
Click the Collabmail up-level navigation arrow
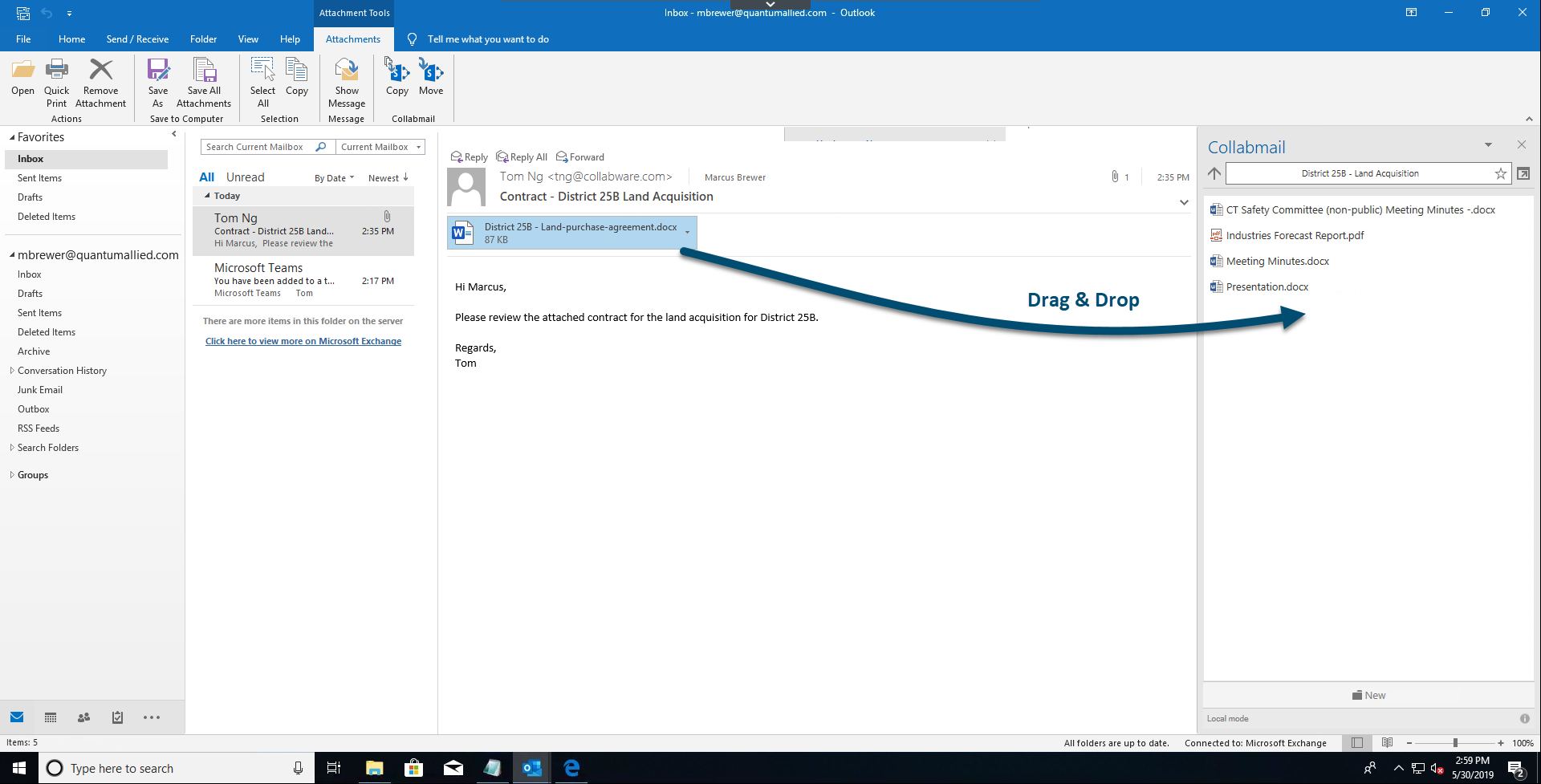click(1214, 173)
